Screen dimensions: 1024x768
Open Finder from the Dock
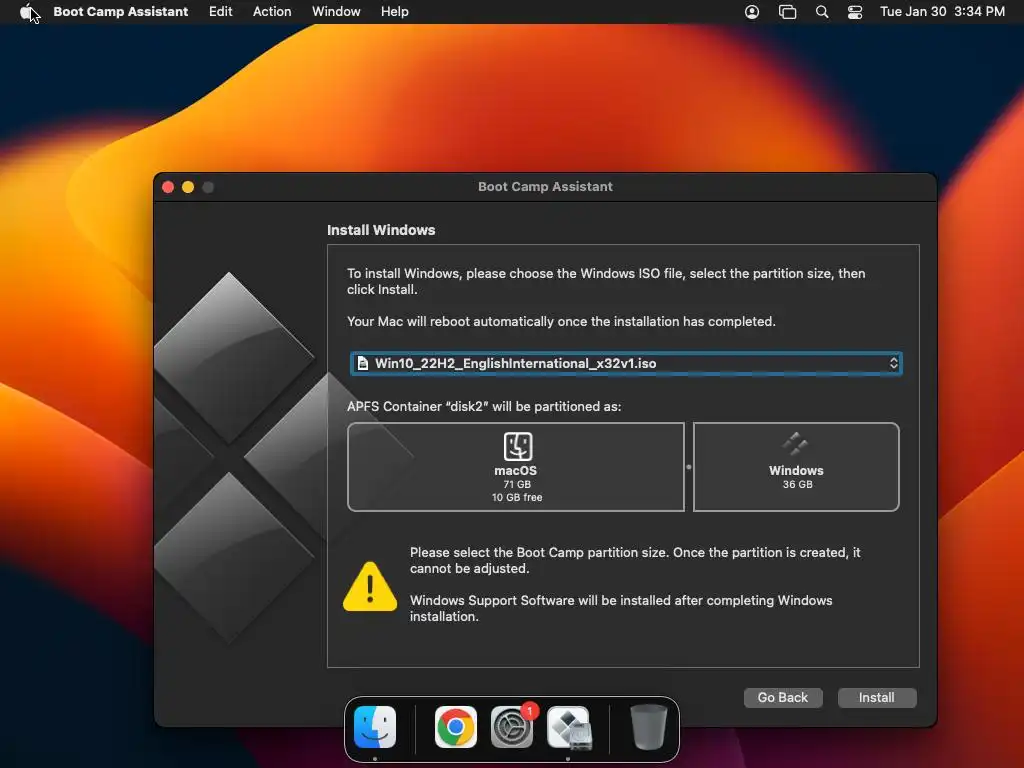tap(375, 727)
